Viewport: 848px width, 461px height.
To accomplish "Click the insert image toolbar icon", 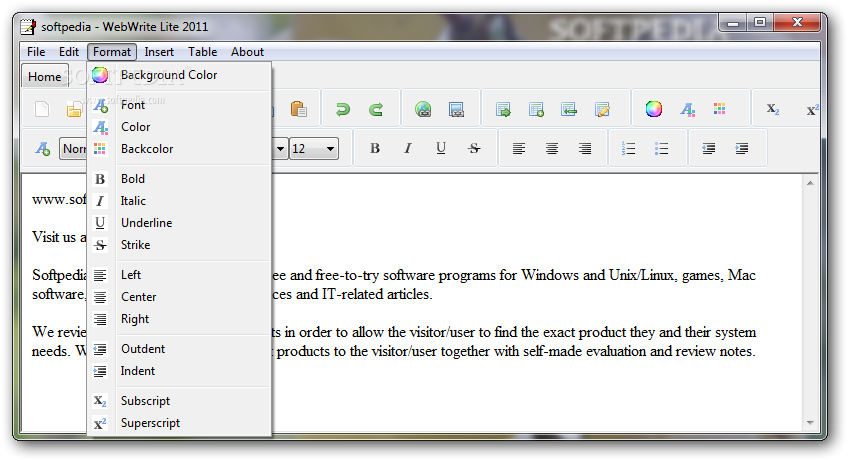I will [456, 109].
